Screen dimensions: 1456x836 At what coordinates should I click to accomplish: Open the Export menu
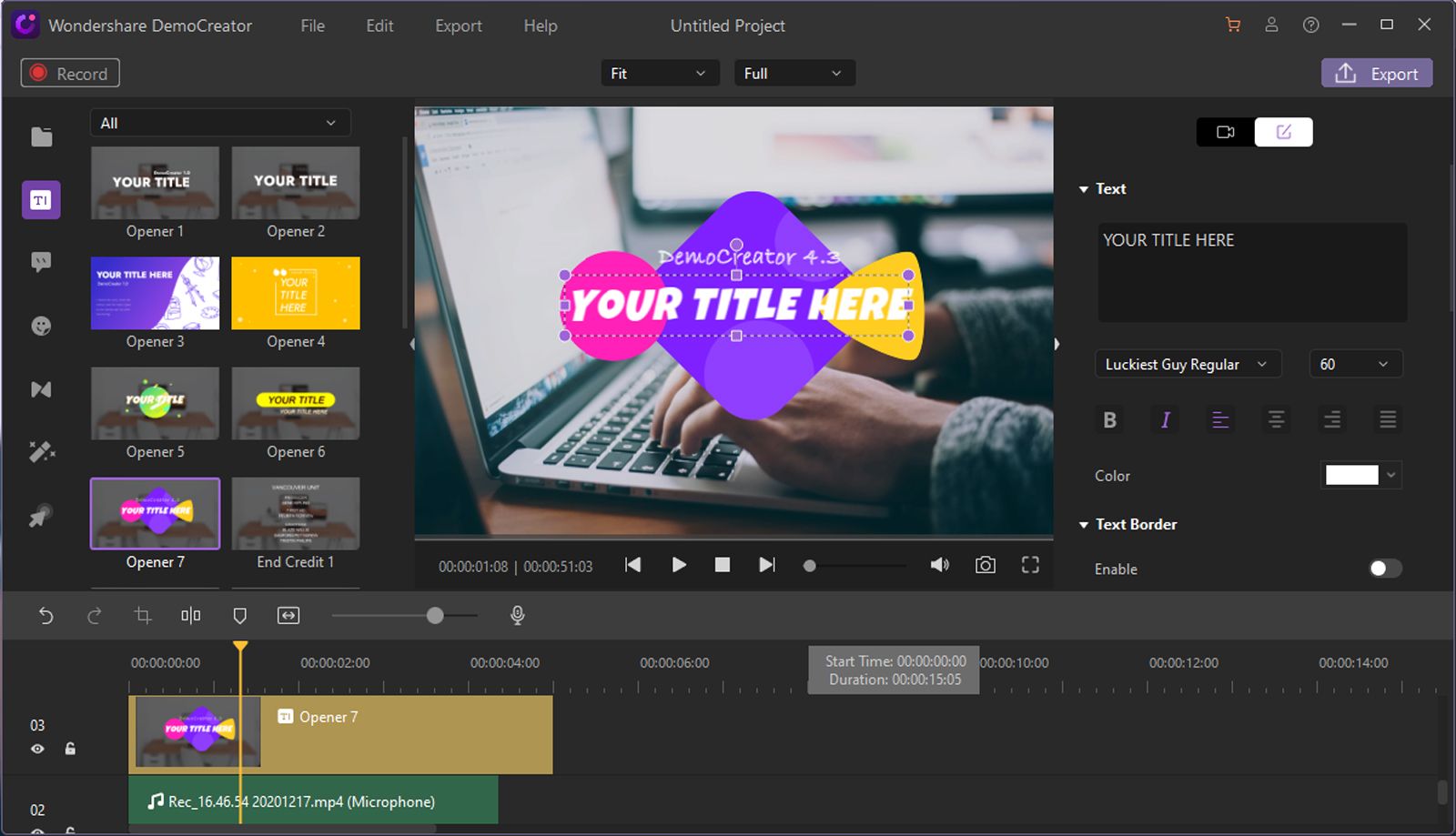click(458, 25)
